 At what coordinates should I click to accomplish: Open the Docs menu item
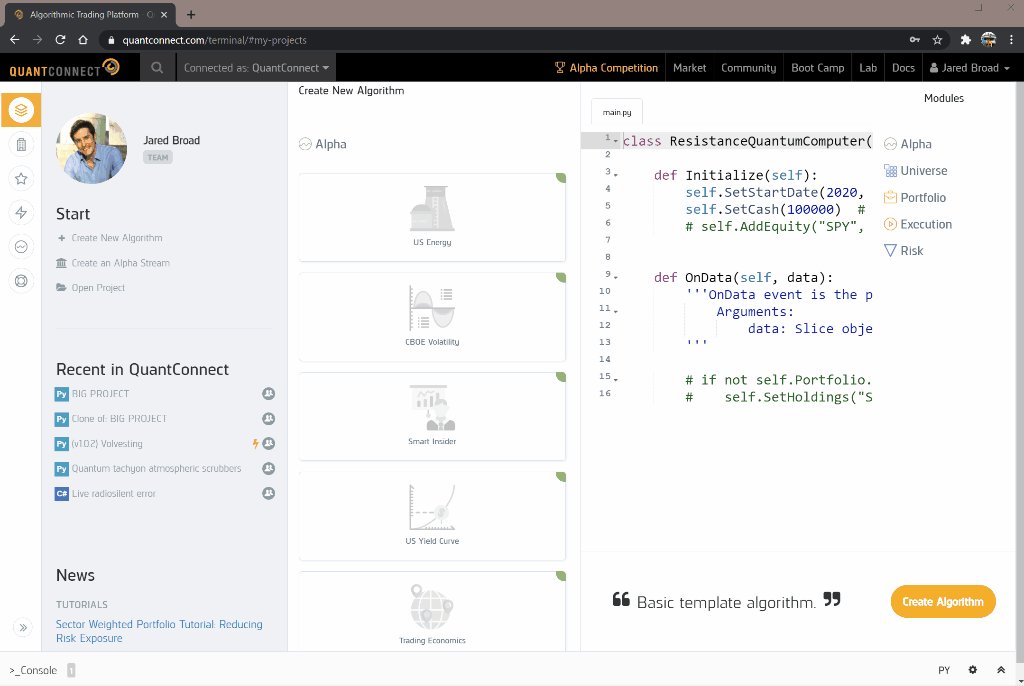[903, 67]
